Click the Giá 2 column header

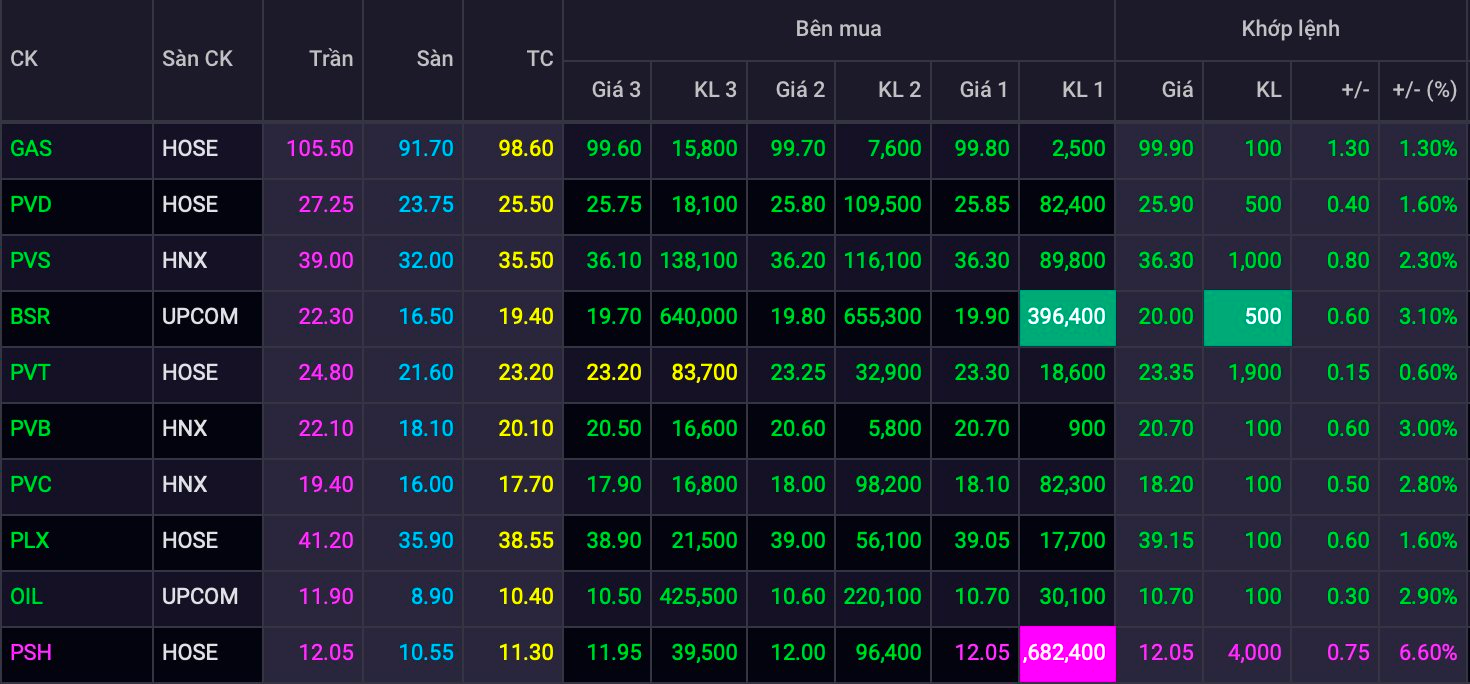point(800,89)
